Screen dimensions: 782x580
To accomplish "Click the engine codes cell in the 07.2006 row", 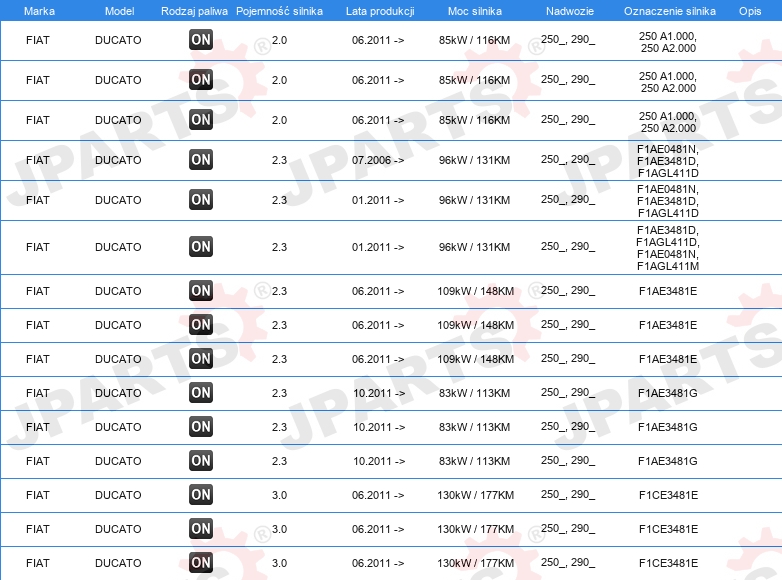I will pos(668,161).
